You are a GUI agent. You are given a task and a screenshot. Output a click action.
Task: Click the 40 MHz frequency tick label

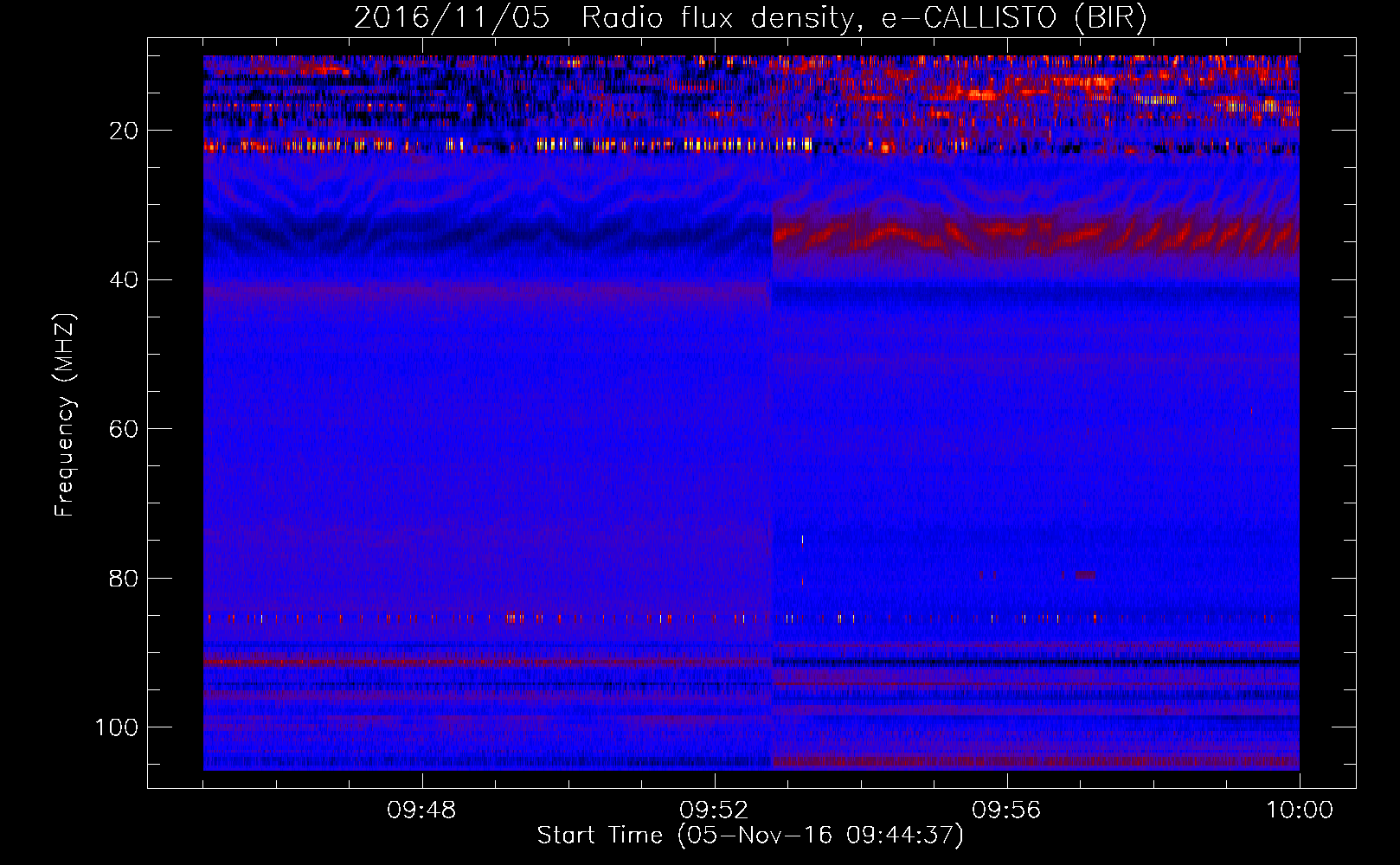click(x=124, y=280)
